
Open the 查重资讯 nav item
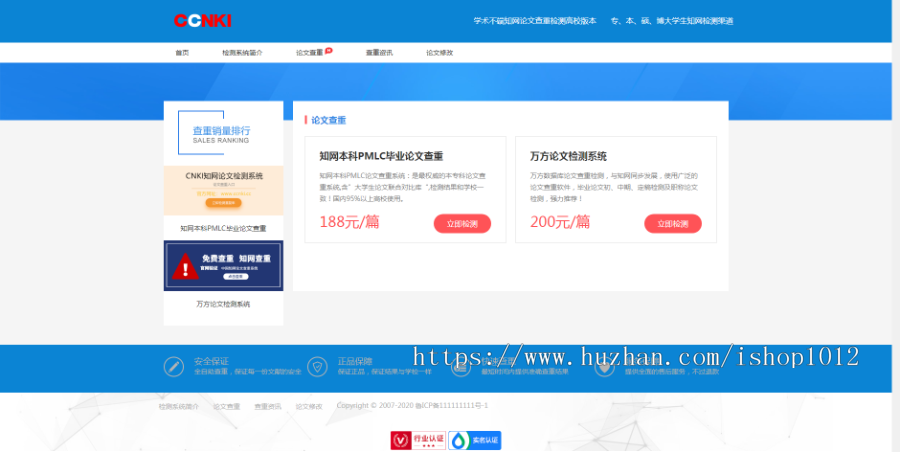[x=379, y=53]
